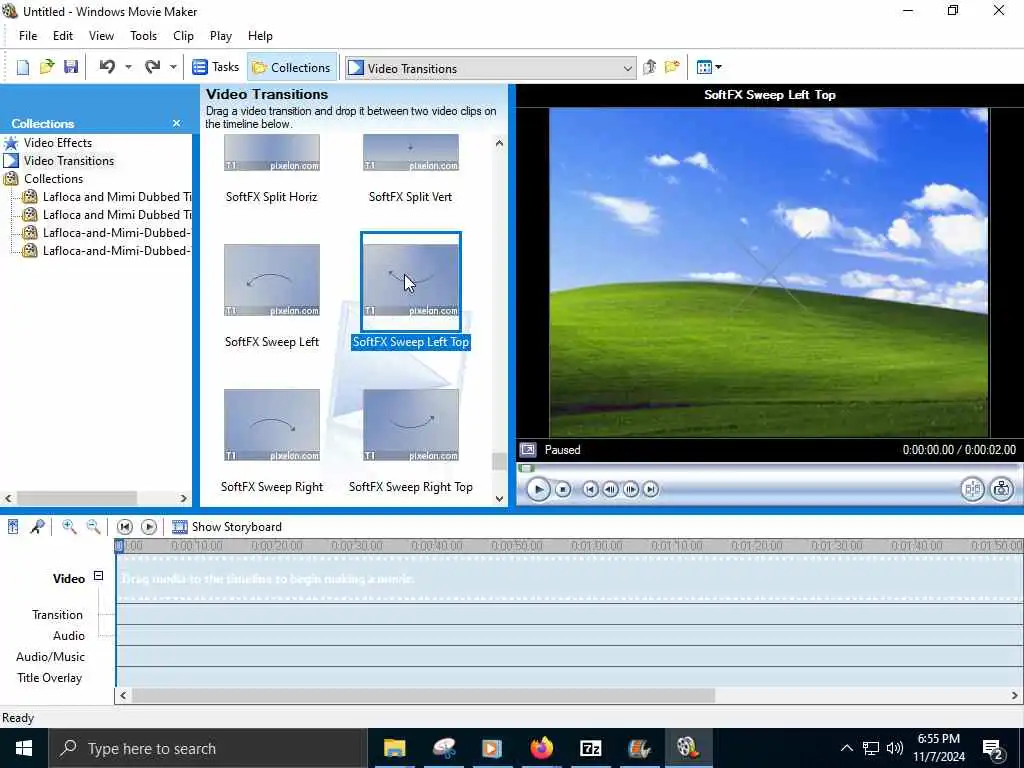Open the Edit menu
This screenshot has height=768, width=1024.
[x=63, y=36]
